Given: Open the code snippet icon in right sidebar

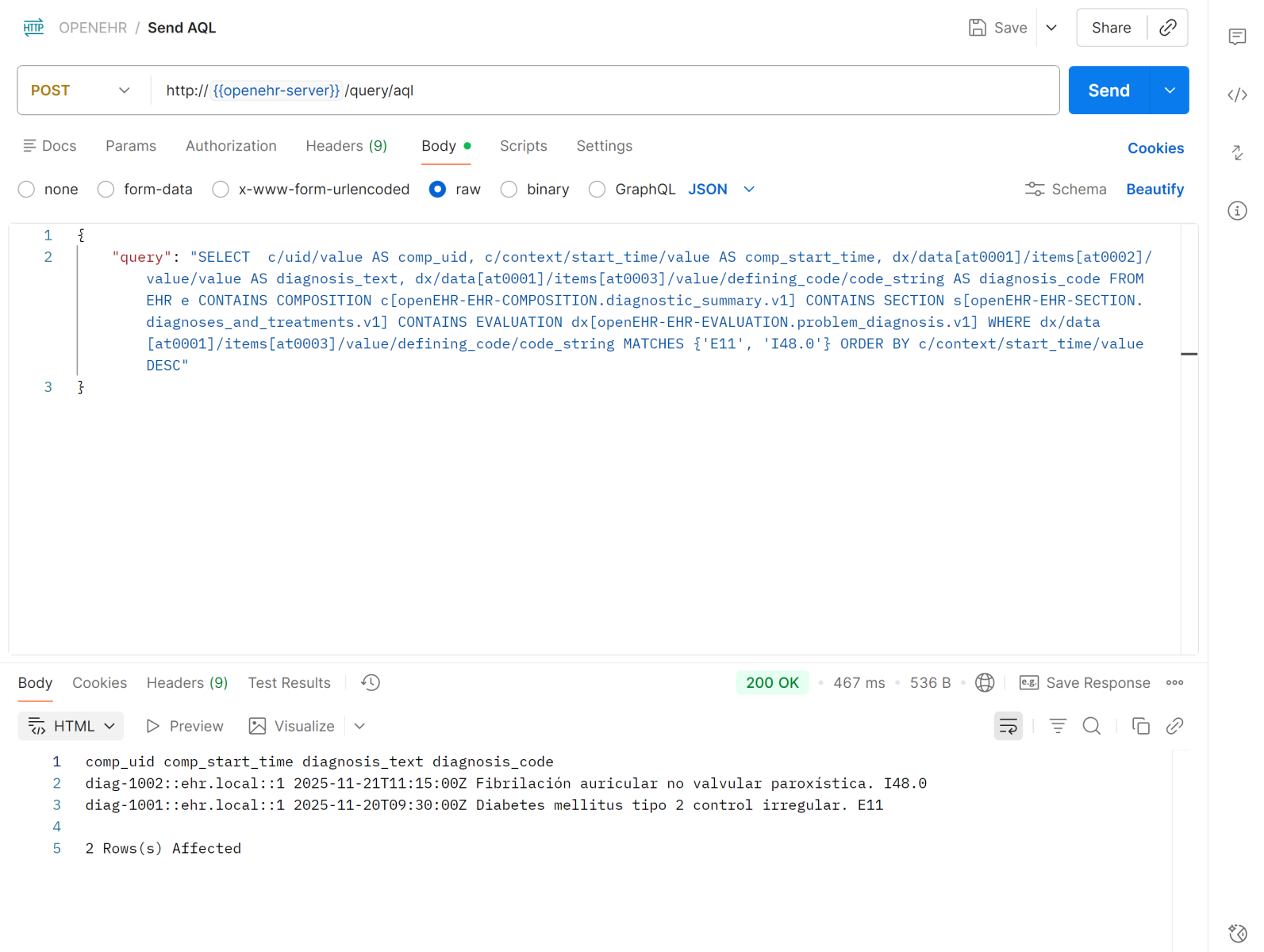Looking at the screenshot, I should click(1237, 95).
